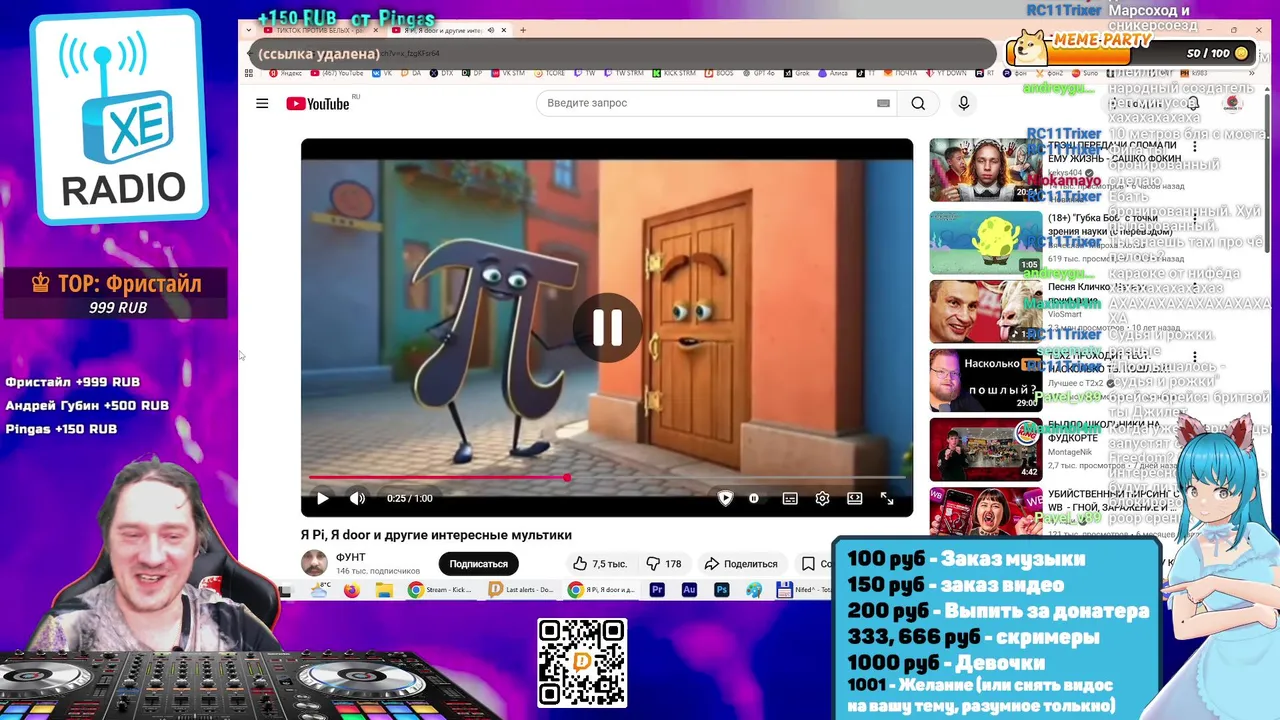
Task: Pause video via the center overlay
Action: (x=607, y=328)
